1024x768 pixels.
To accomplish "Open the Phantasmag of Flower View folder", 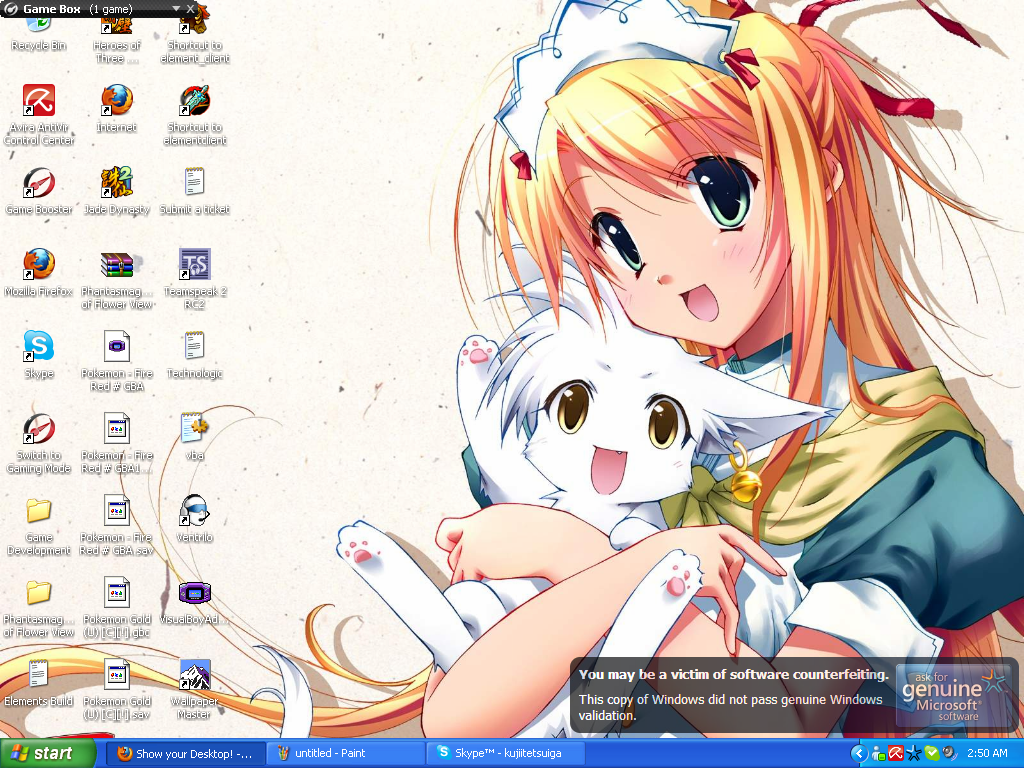I will pyautogui.click(x=39, y=609).
